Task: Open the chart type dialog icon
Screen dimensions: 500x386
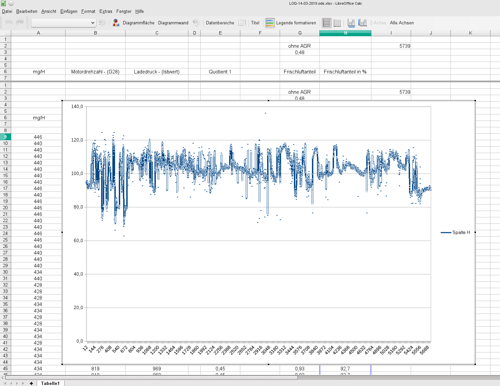Action: 116,23
